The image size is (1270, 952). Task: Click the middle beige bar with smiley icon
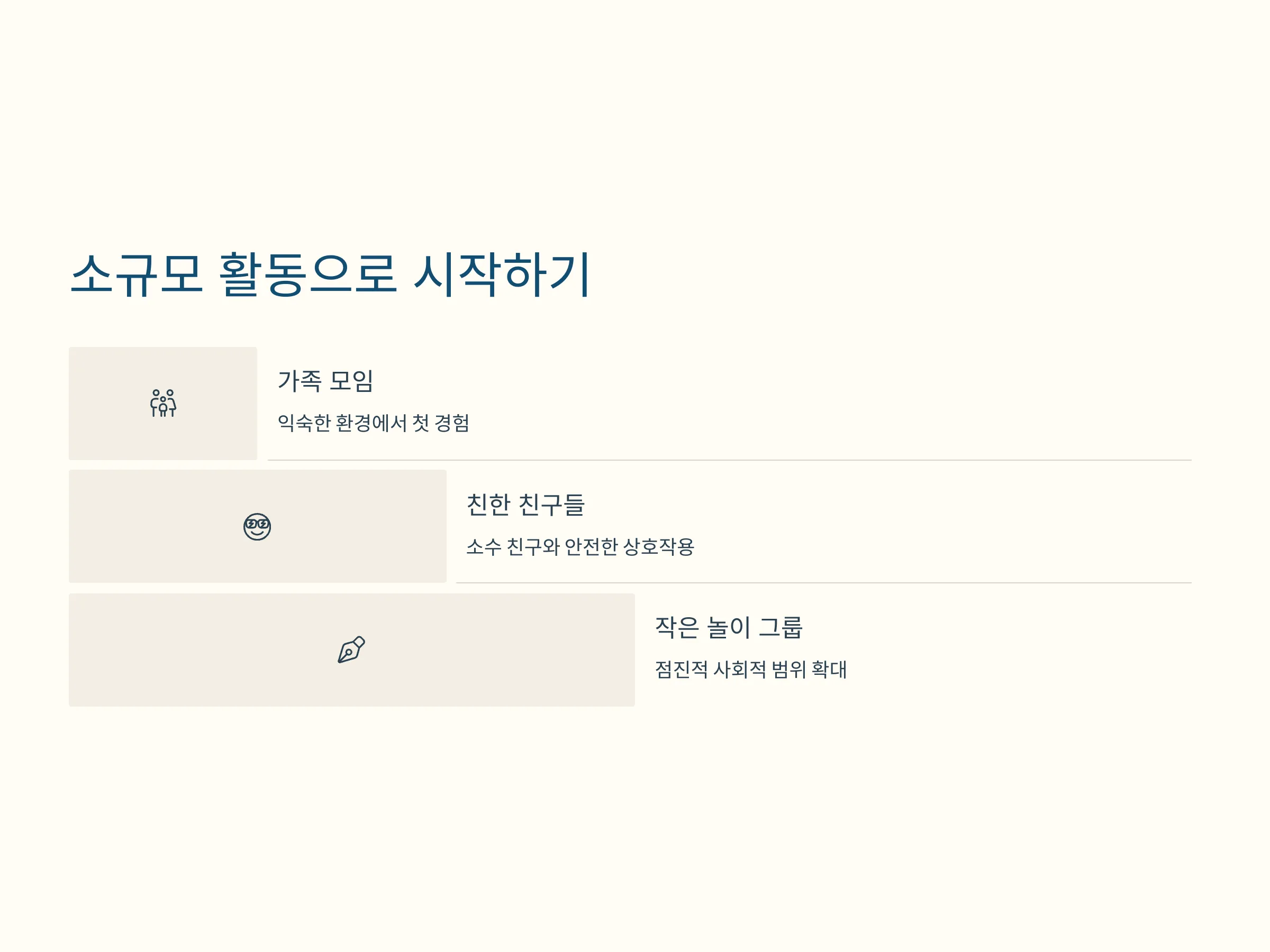pos(258,526)
